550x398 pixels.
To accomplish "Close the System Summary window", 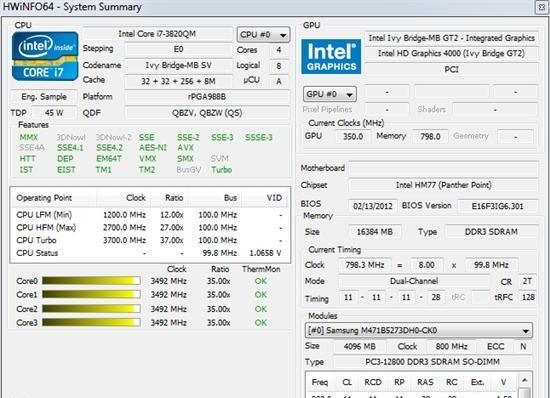I will [542, 7].
